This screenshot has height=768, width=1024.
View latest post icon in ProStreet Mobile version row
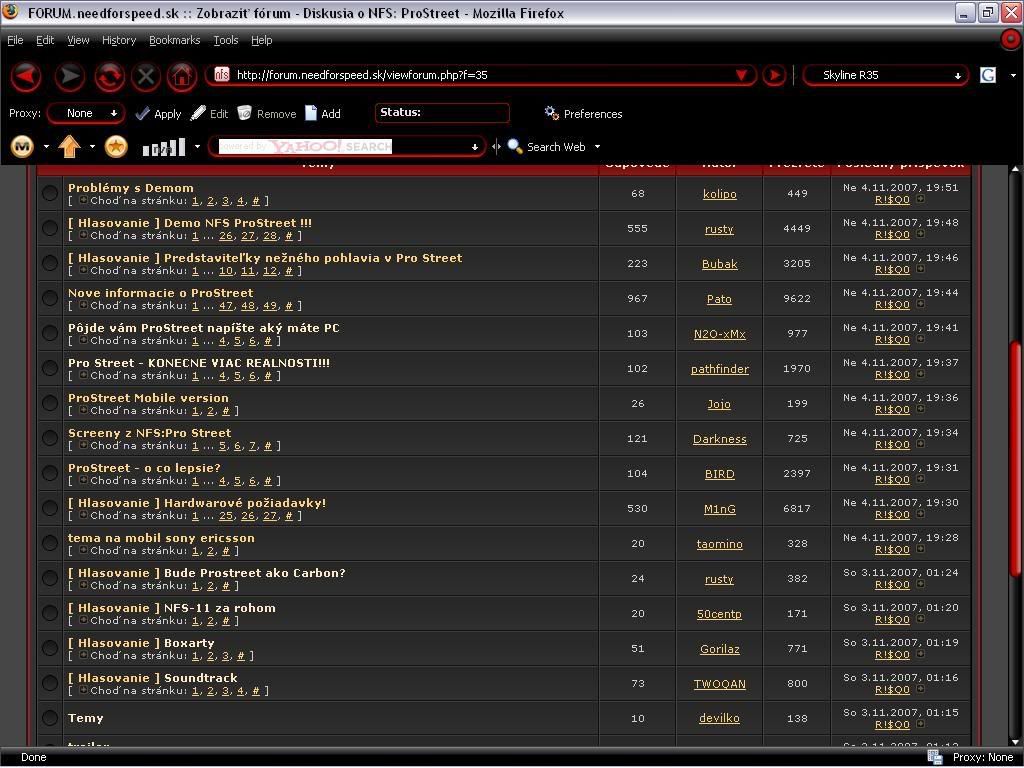(x=921, y=409)
